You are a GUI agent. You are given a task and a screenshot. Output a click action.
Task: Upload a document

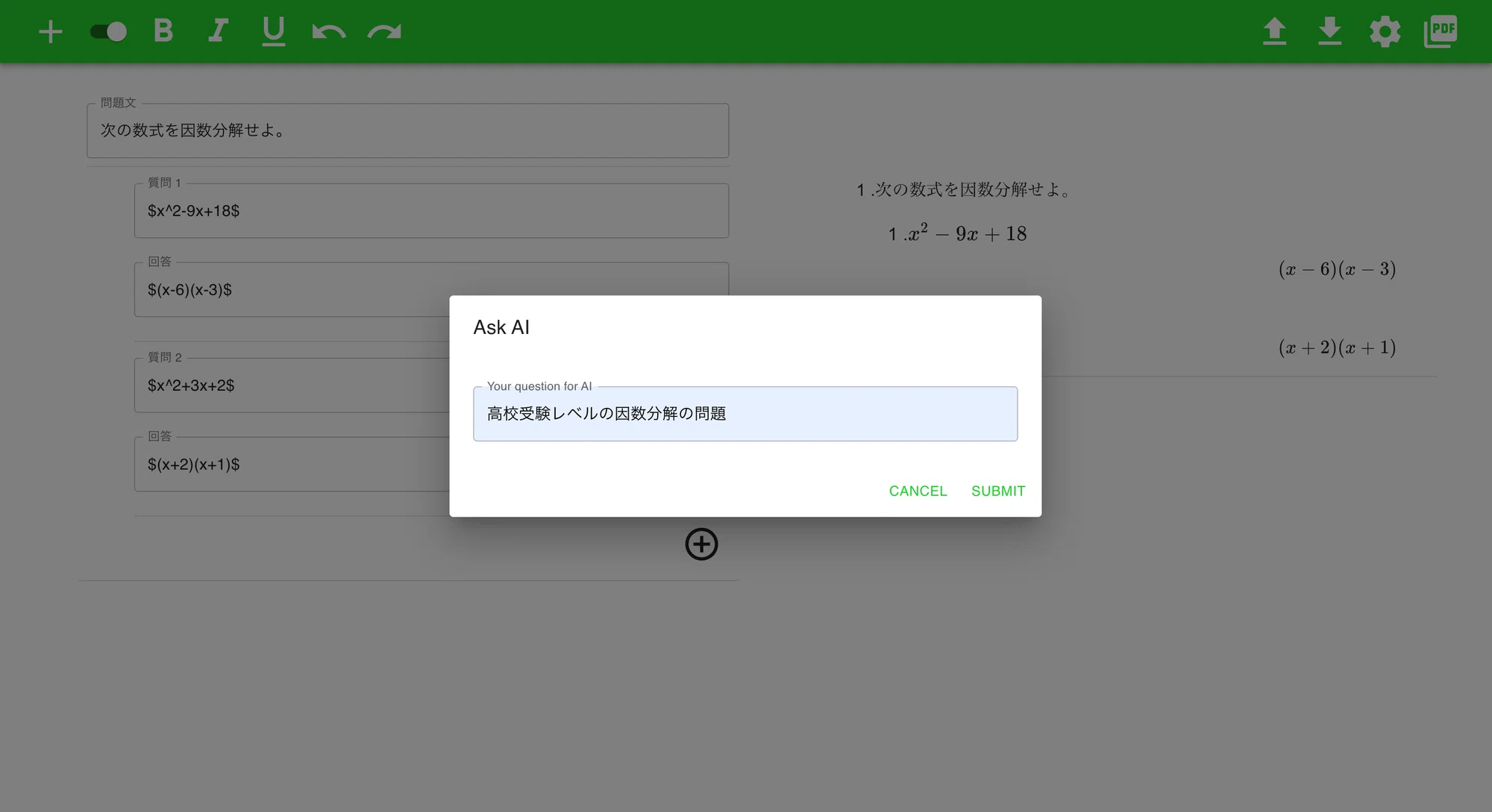(x=1275, y=31)
